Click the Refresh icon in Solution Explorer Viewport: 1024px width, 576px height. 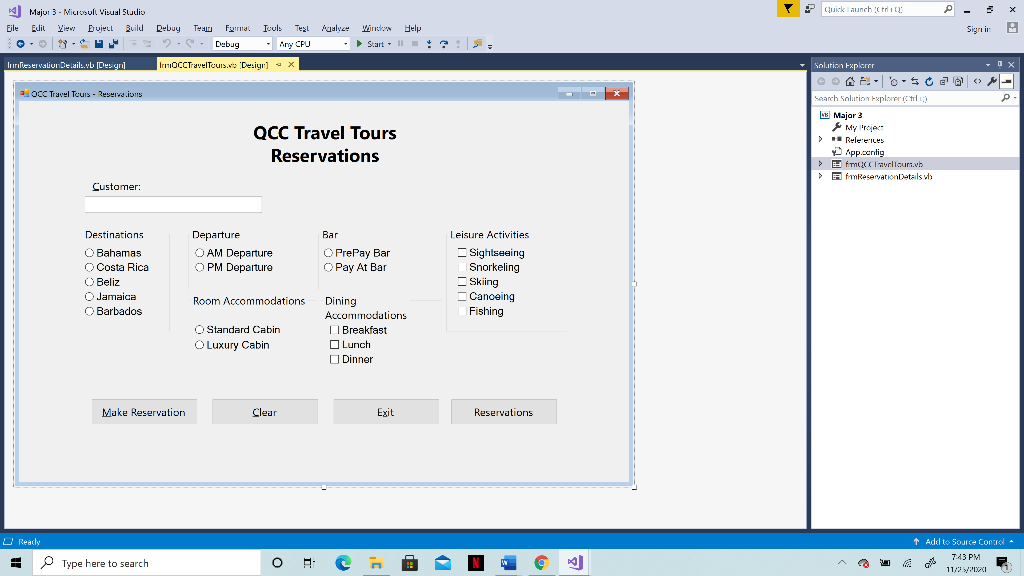coord(929,82)
